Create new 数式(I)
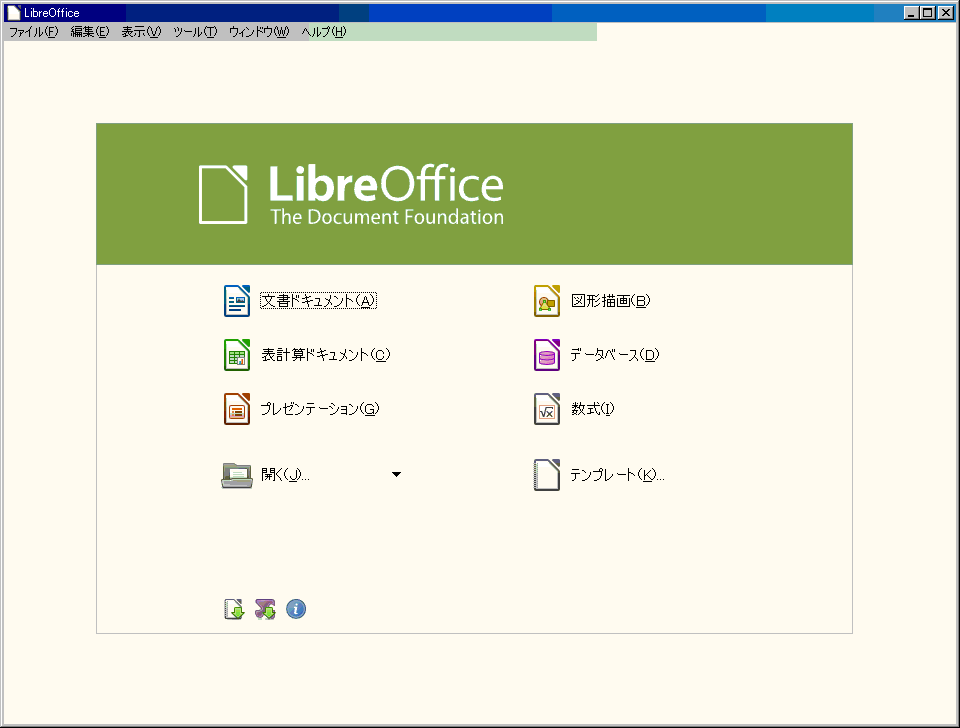 pyautogui.click(x=593, y=408)
